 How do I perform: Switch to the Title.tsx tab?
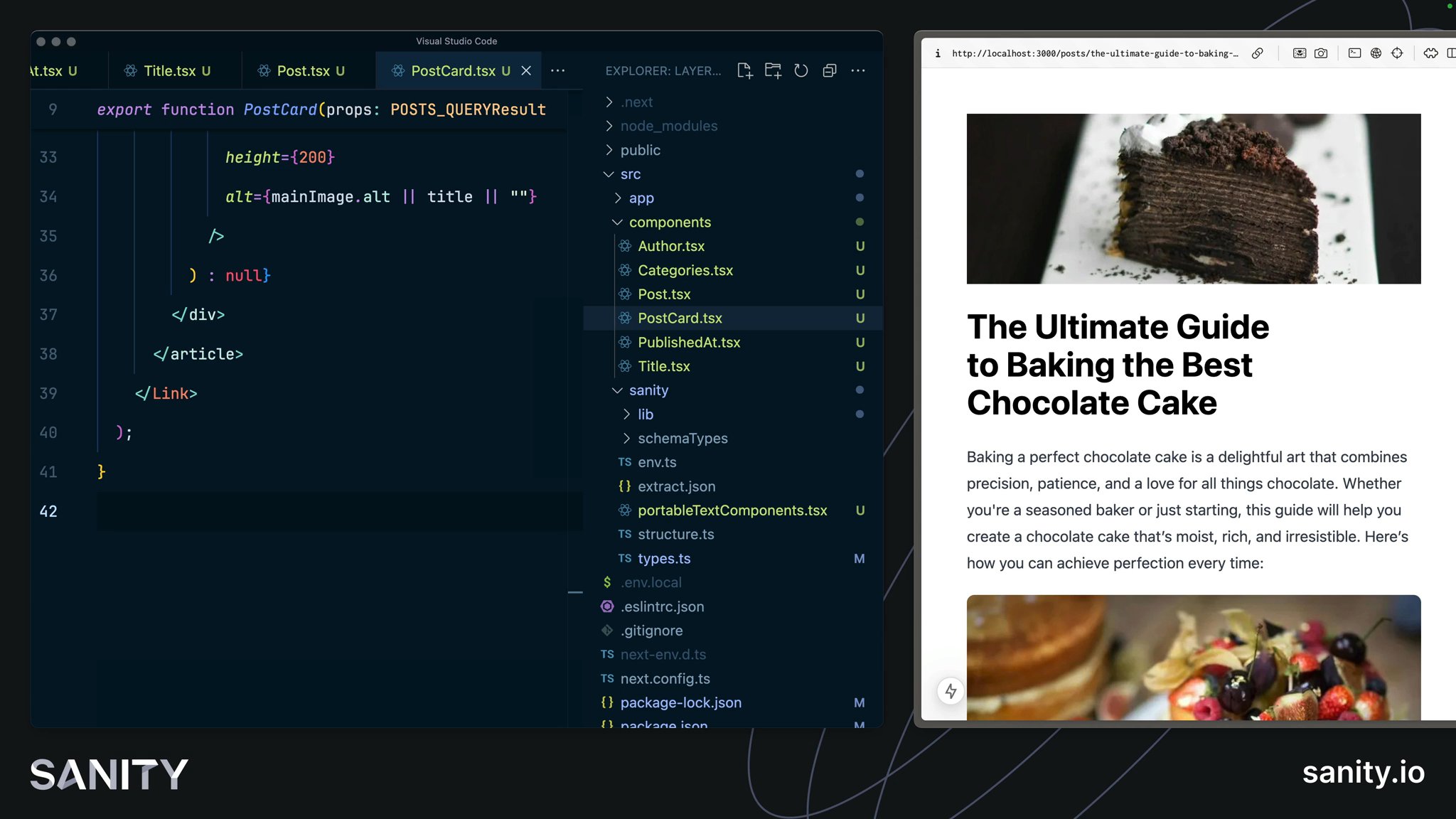coord(176,70)
